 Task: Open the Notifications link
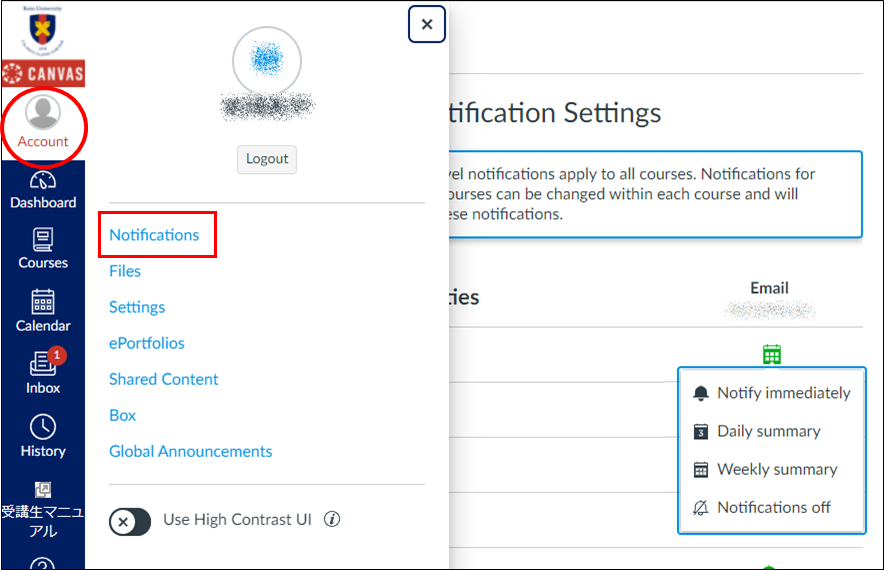tap(154, 235)
